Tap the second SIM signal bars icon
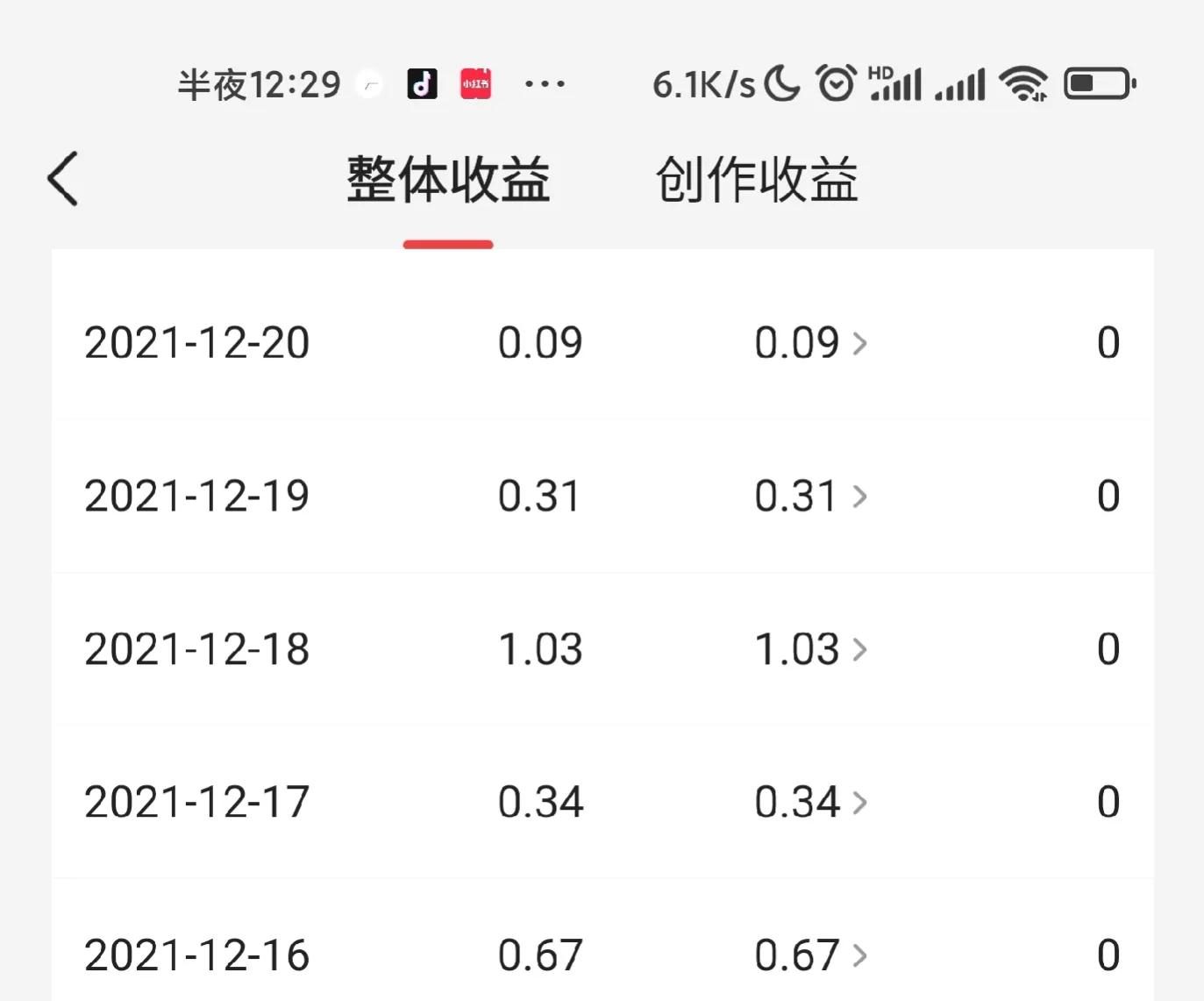The image size is (1204, 1001). click(x=960, y=83)
